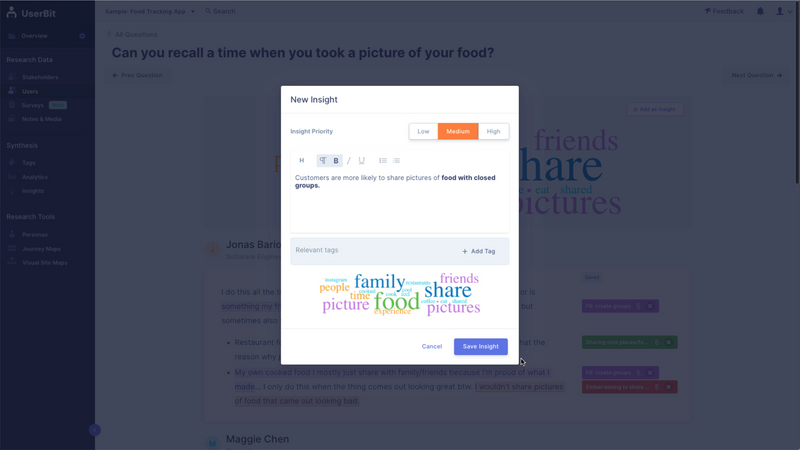Collapse the sidebar using the chevron
The height and width of the screenshot is (450, 800).
click(94, 430)
